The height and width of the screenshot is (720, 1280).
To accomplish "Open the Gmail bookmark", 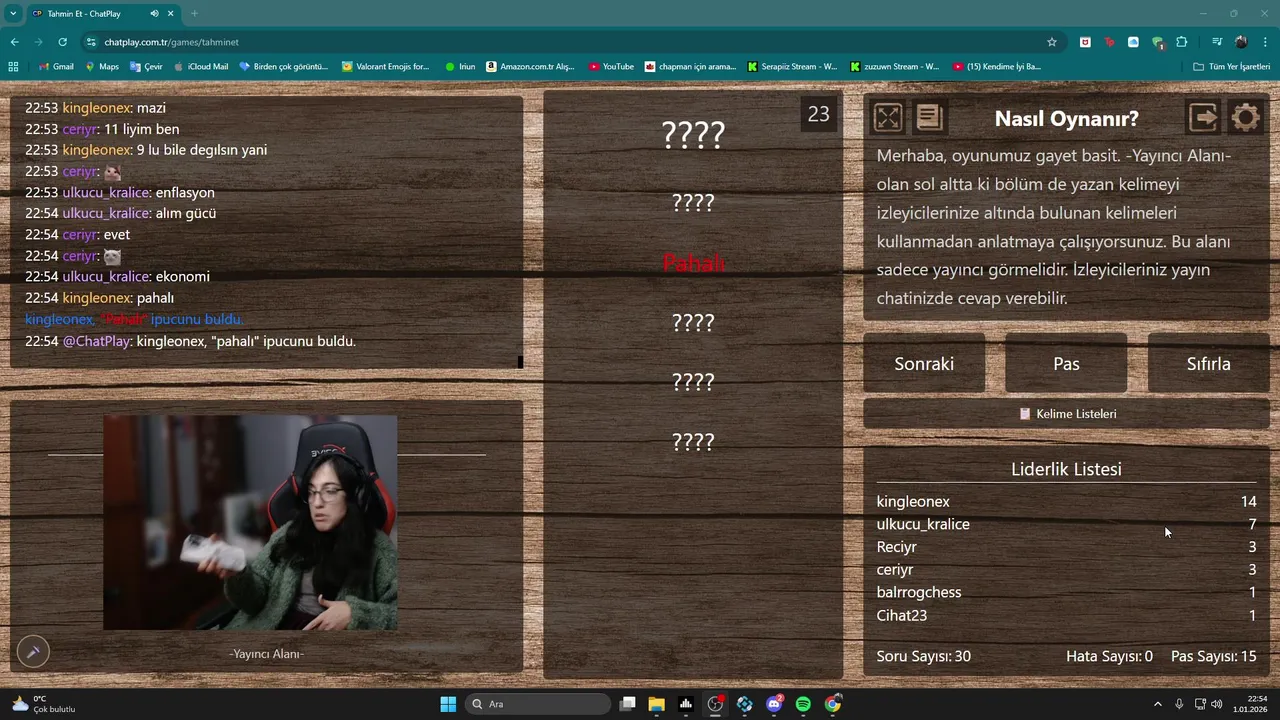I will pyautogui.click(x=56, y=67).
